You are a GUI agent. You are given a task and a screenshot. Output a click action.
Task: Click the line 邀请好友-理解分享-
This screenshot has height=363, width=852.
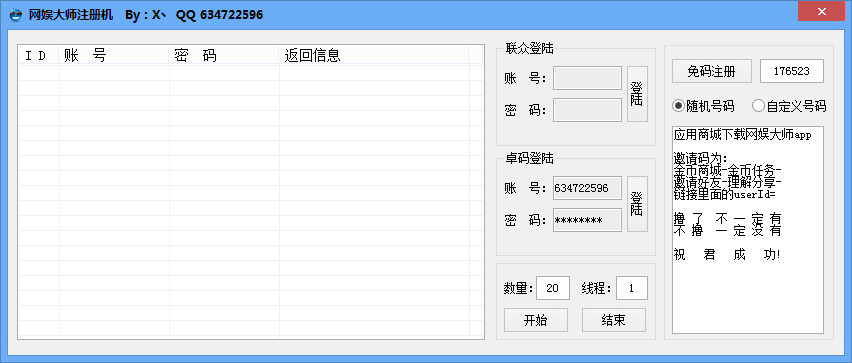tap(728, 182)
